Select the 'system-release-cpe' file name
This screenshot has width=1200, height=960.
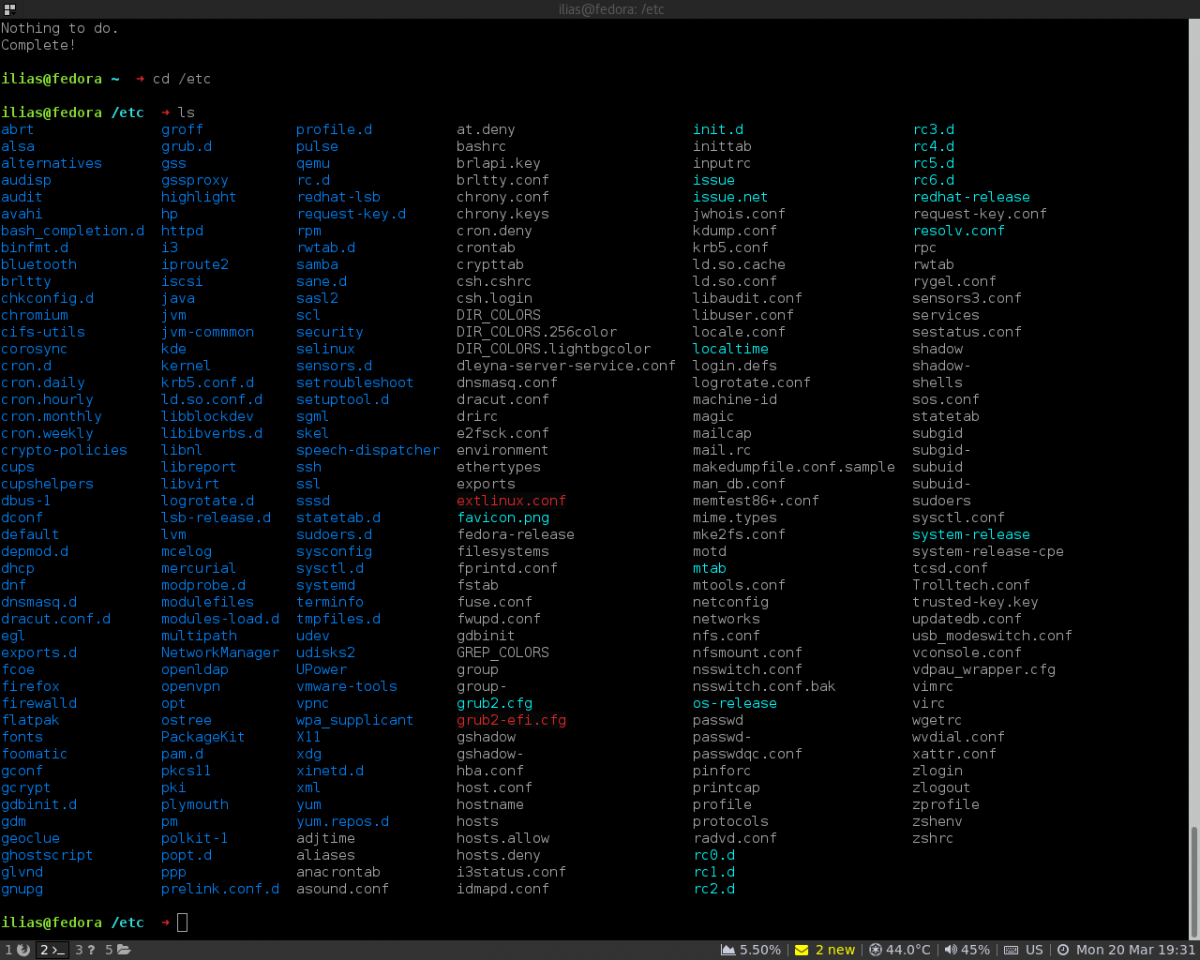click(988, 551)
